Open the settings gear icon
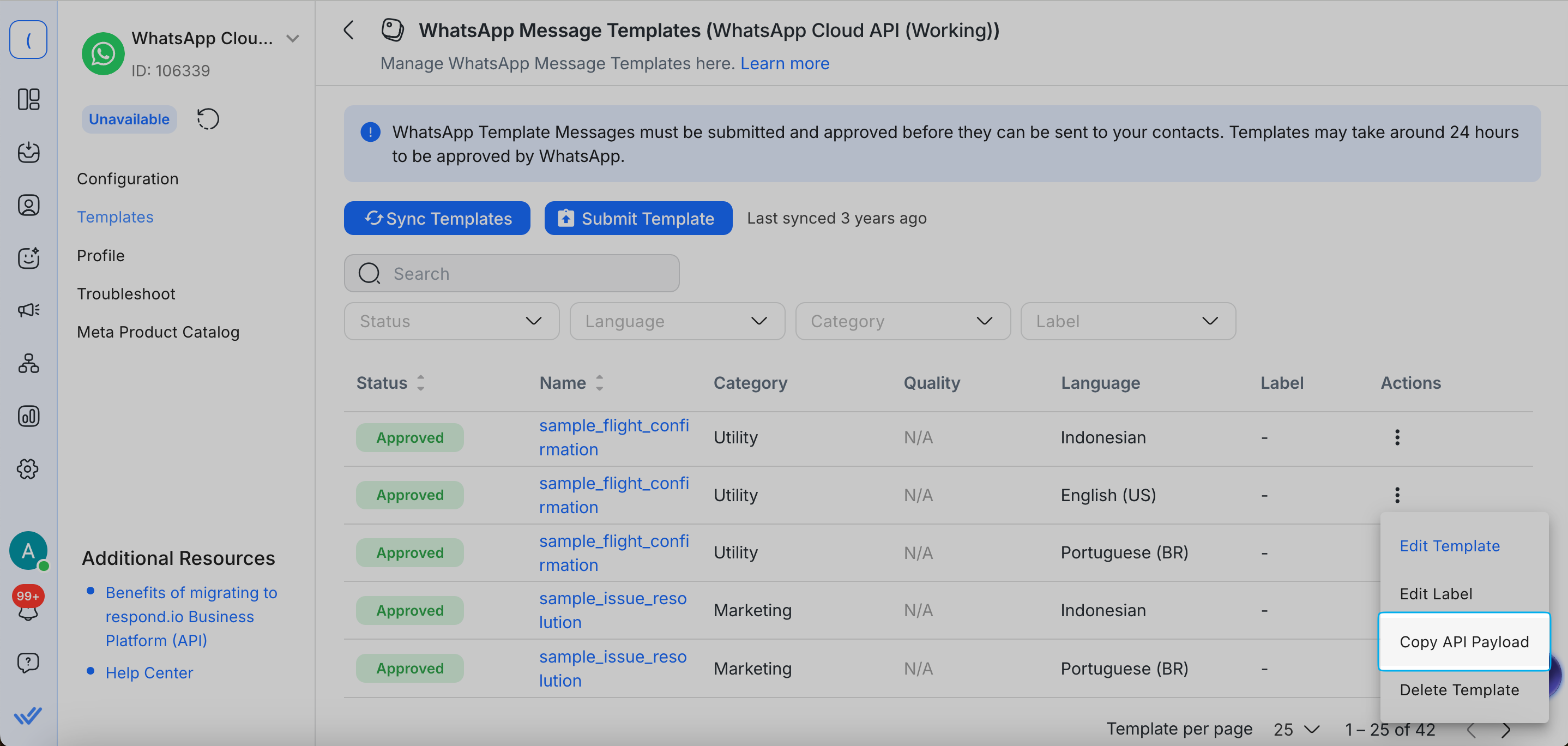 point(28,469)
